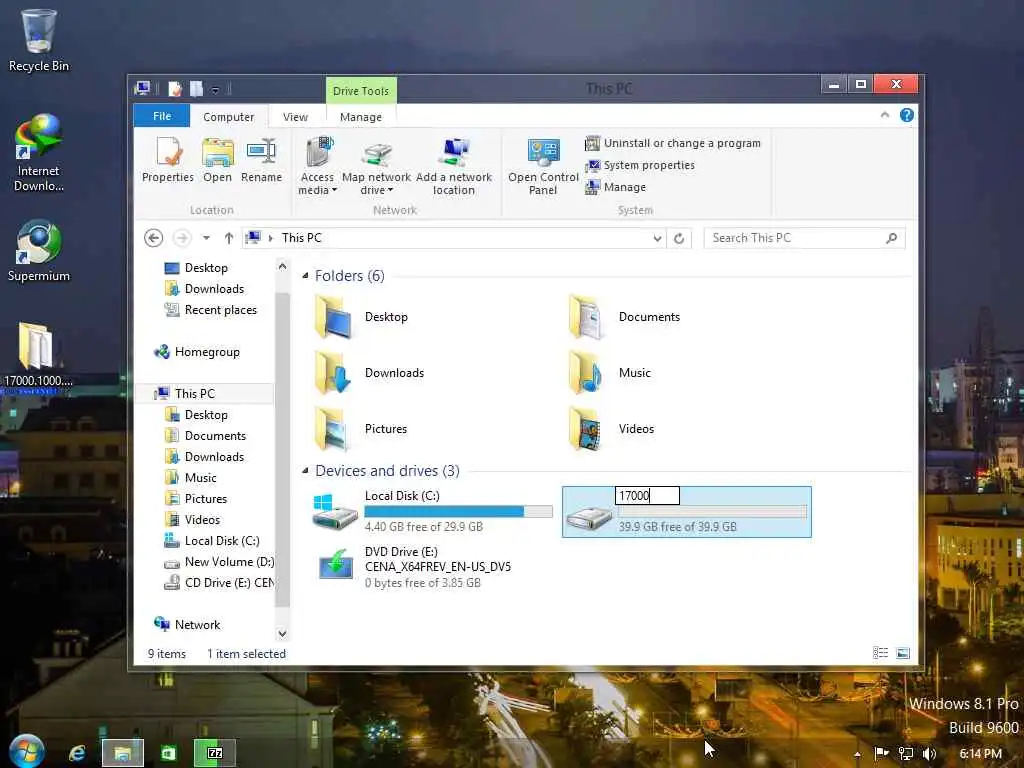Click the 39.9 GB free drive capacity bar
The image size is (1024, 768).
tap(712, 512)
